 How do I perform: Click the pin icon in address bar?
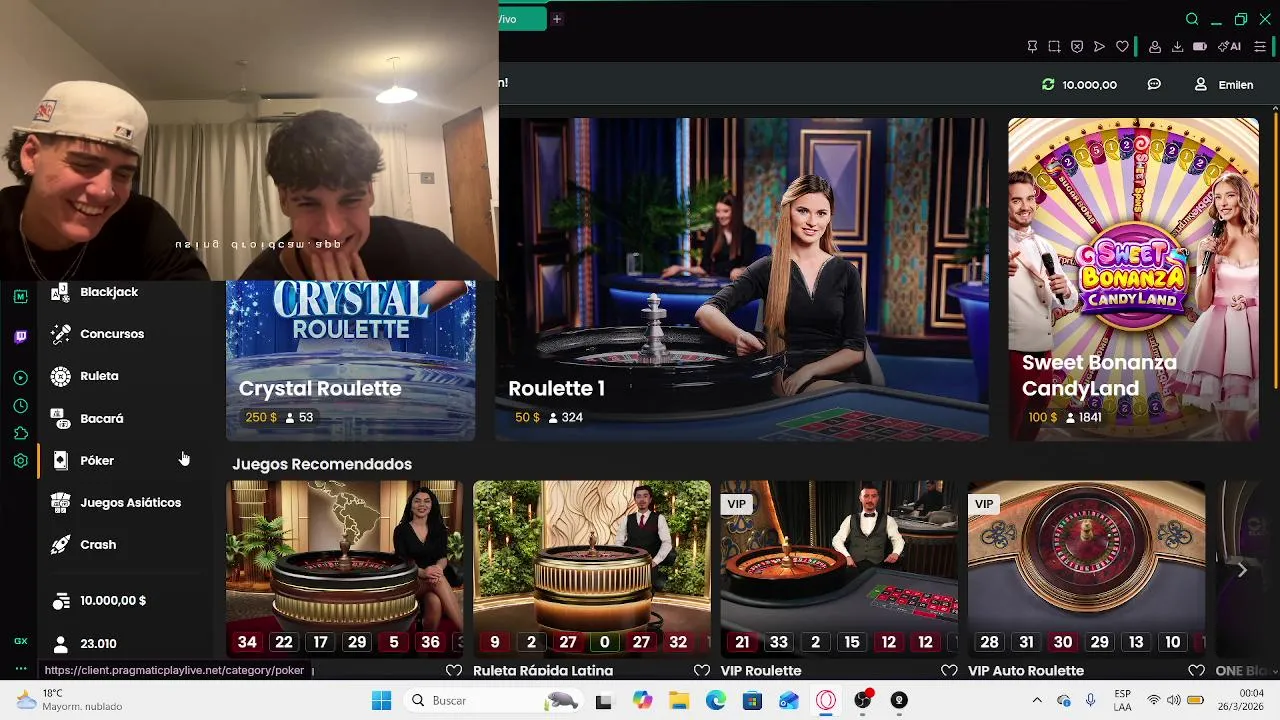point(1032,47)
